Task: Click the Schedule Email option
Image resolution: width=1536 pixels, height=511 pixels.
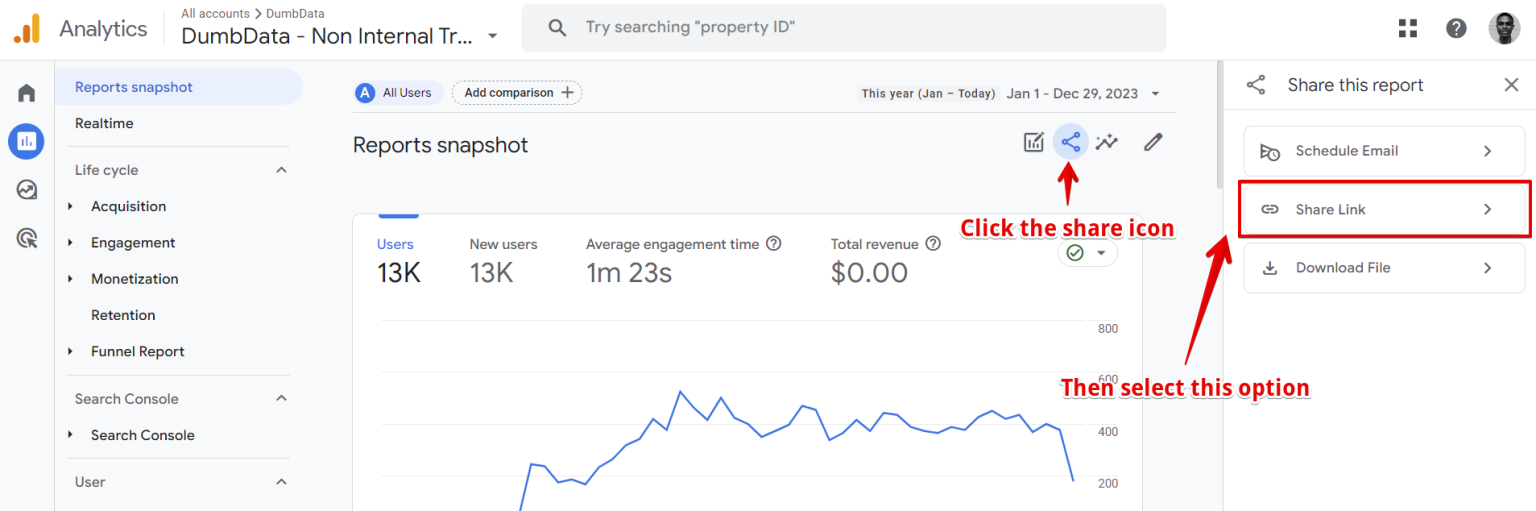Action: pos(1385,151)
